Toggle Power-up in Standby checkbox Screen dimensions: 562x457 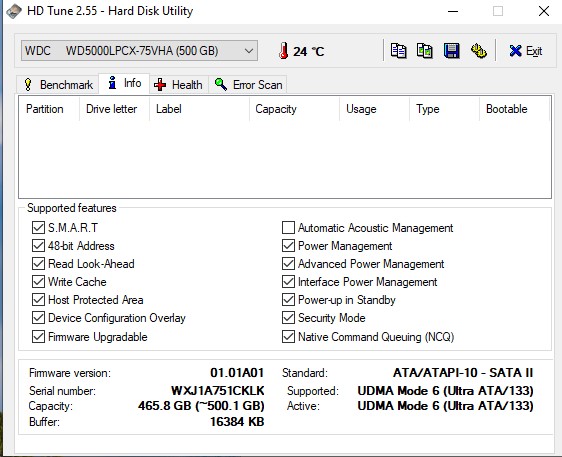[x=288, y=300]
